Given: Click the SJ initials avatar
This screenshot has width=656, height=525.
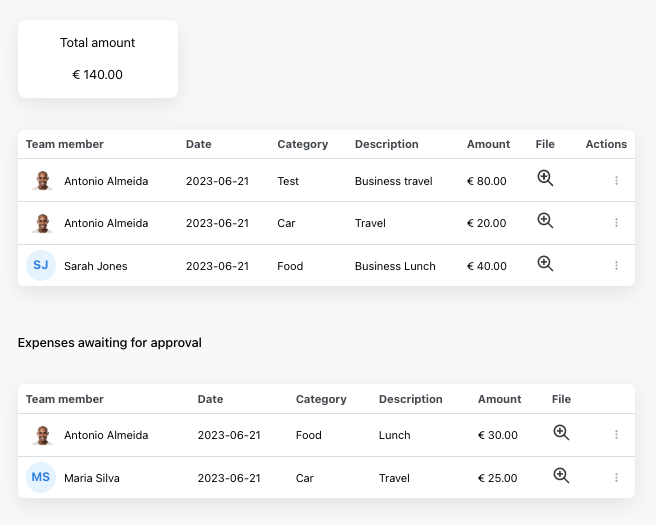Looking at the screenshot, I should [41, 265].
